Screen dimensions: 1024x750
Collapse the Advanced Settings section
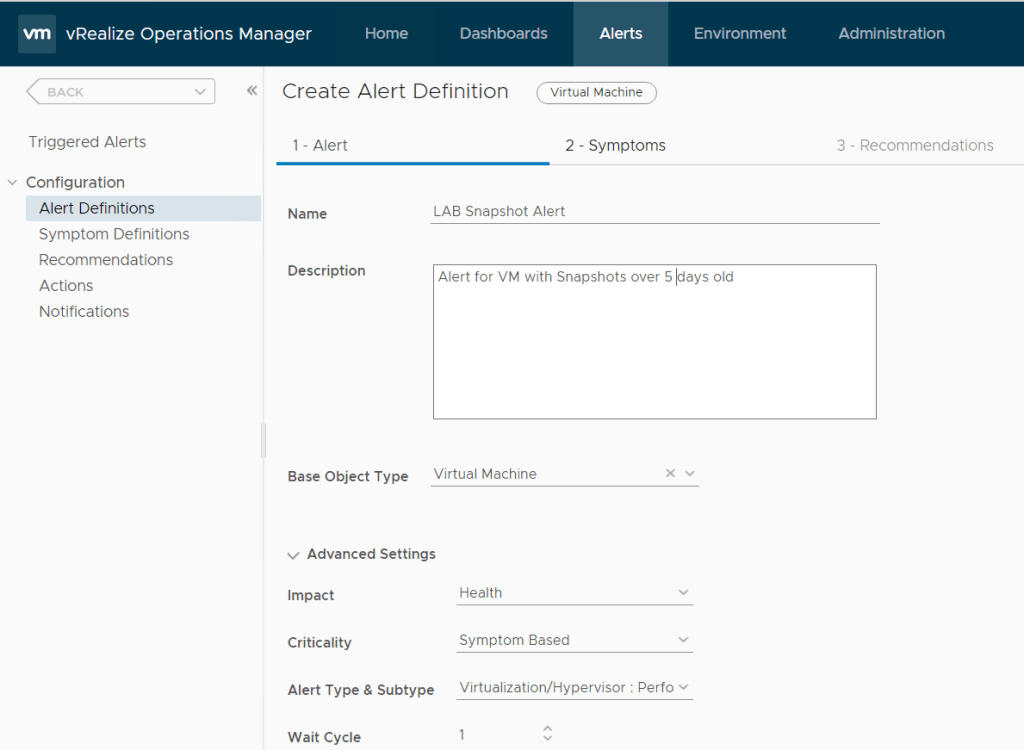point(294,554)
